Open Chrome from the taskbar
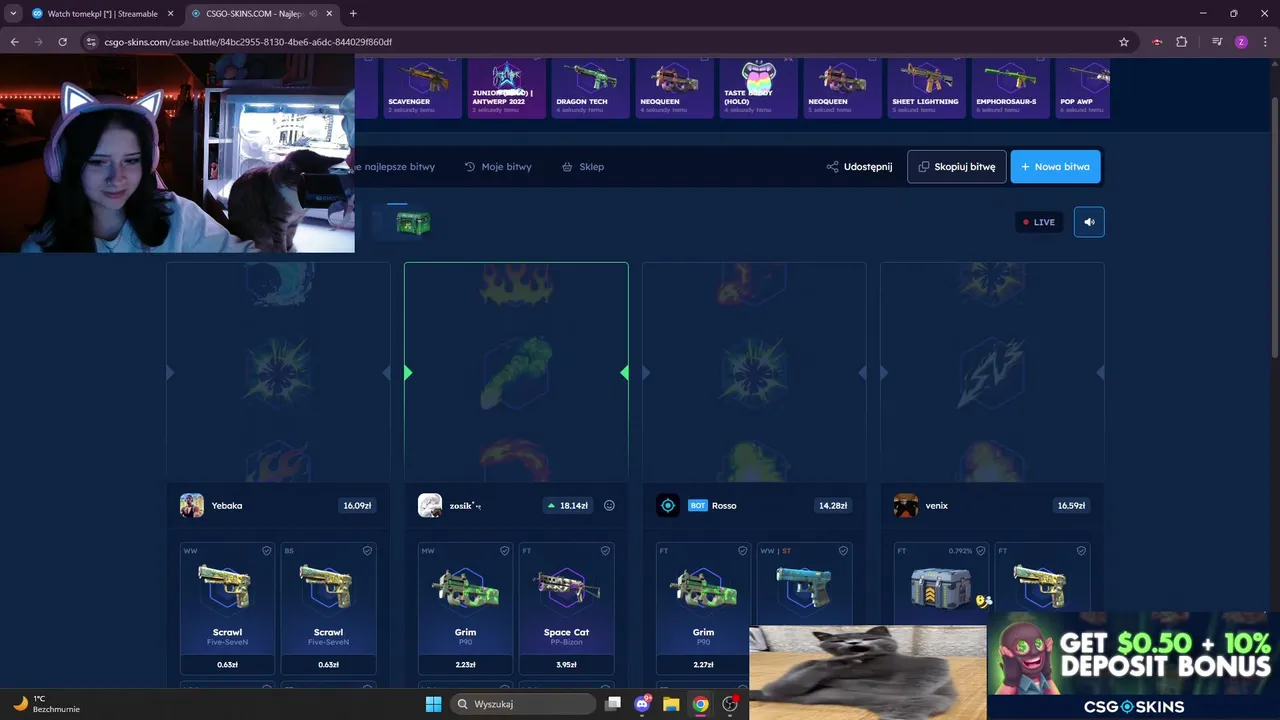 tap(700, 704)
